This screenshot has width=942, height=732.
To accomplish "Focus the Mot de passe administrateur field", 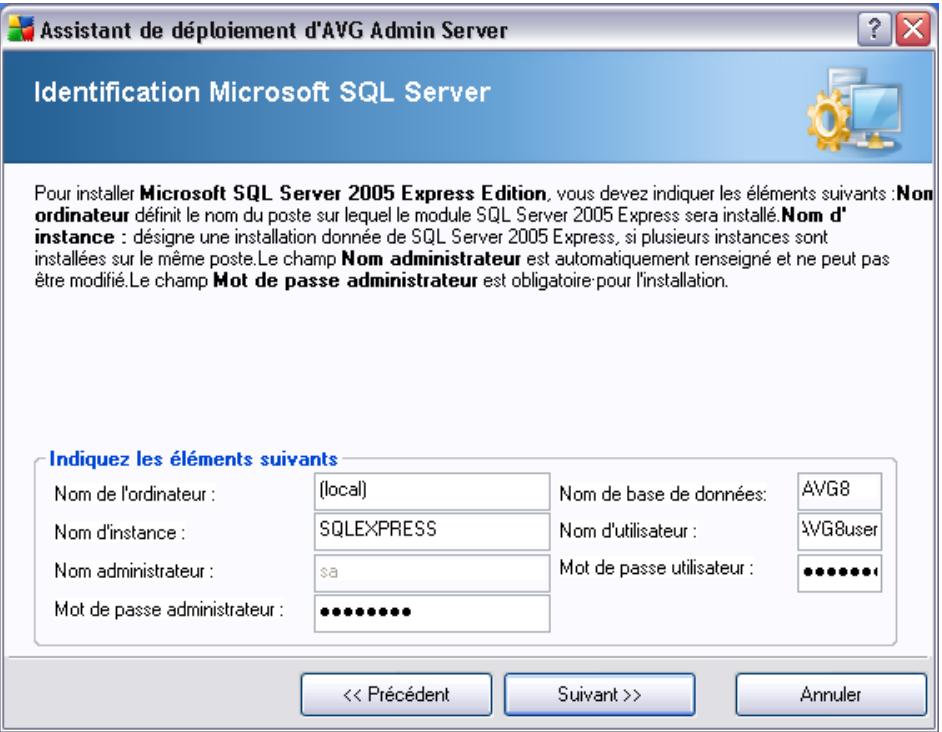I will [431, 613].
